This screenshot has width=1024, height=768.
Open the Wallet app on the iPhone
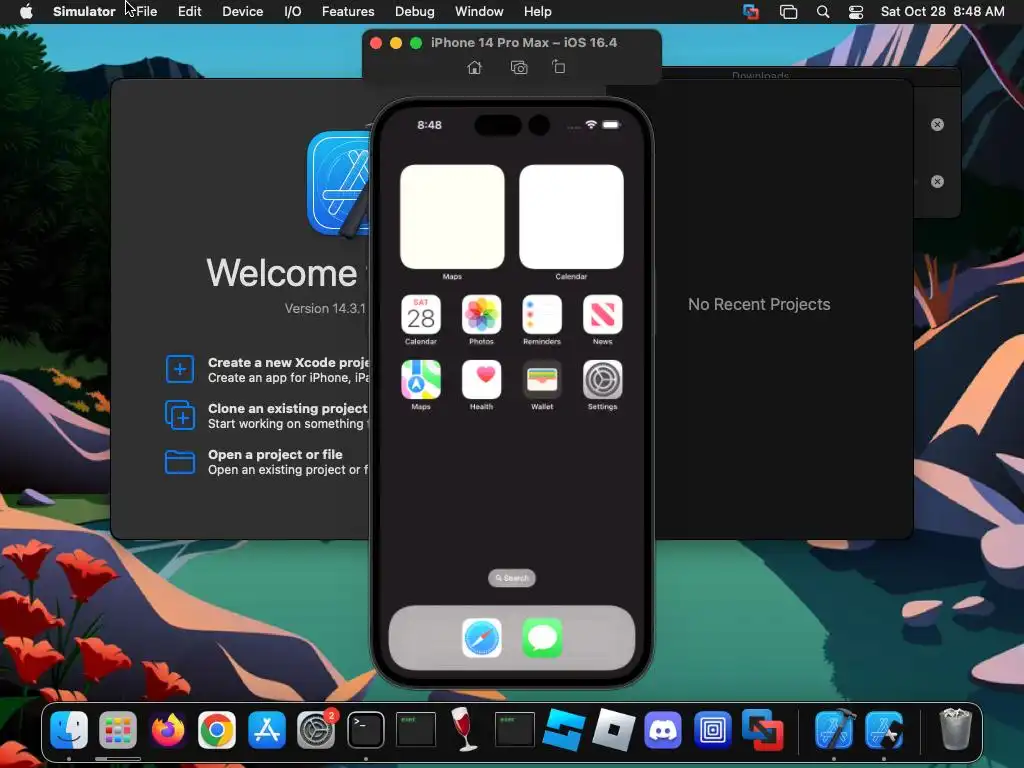click(542, 379)
